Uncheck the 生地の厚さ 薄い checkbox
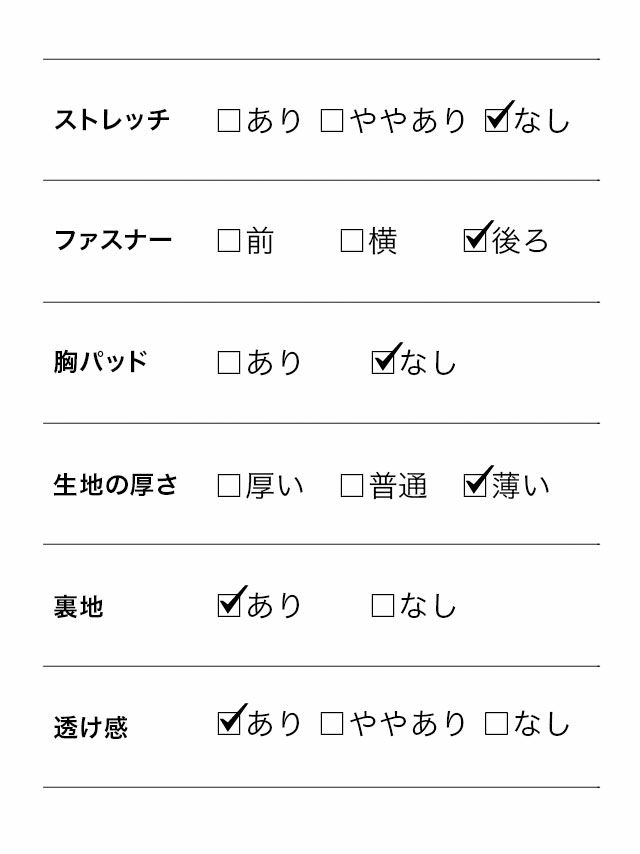Viewport: 640px width, 854px height. click(x=475, y=486)
